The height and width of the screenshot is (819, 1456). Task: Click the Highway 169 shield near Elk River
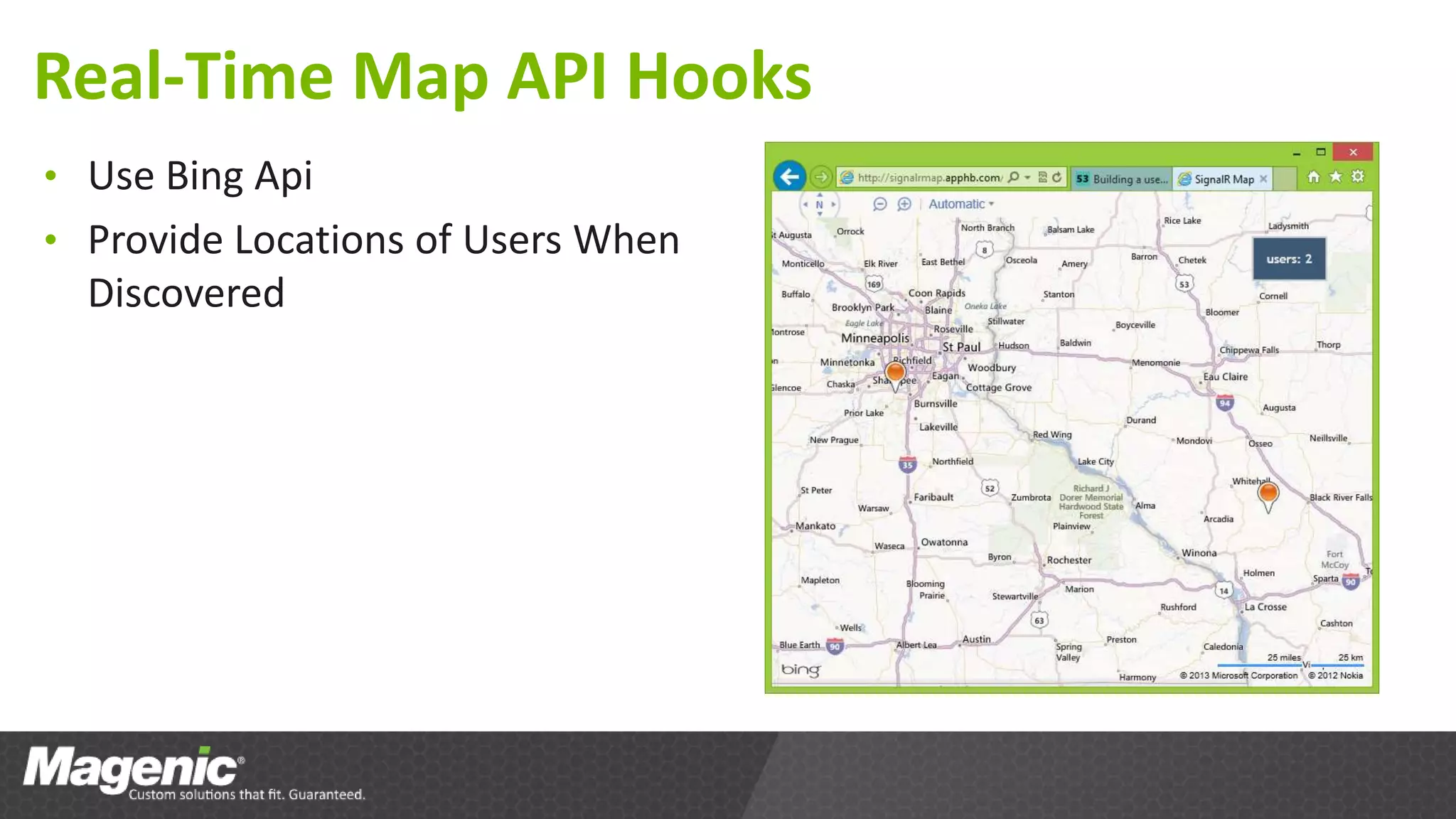[x=874, y=284]
